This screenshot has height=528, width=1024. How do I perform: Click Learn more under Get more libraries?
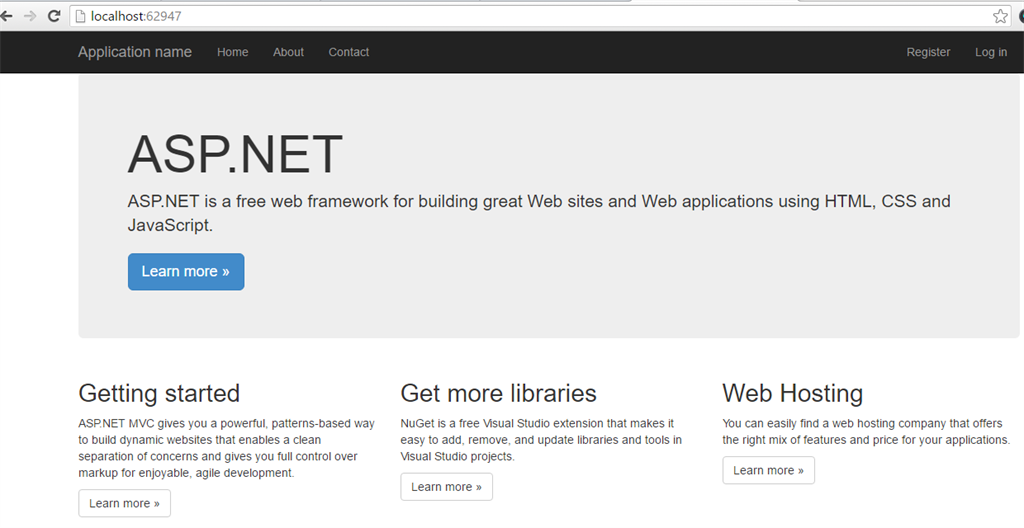point(446,487)
